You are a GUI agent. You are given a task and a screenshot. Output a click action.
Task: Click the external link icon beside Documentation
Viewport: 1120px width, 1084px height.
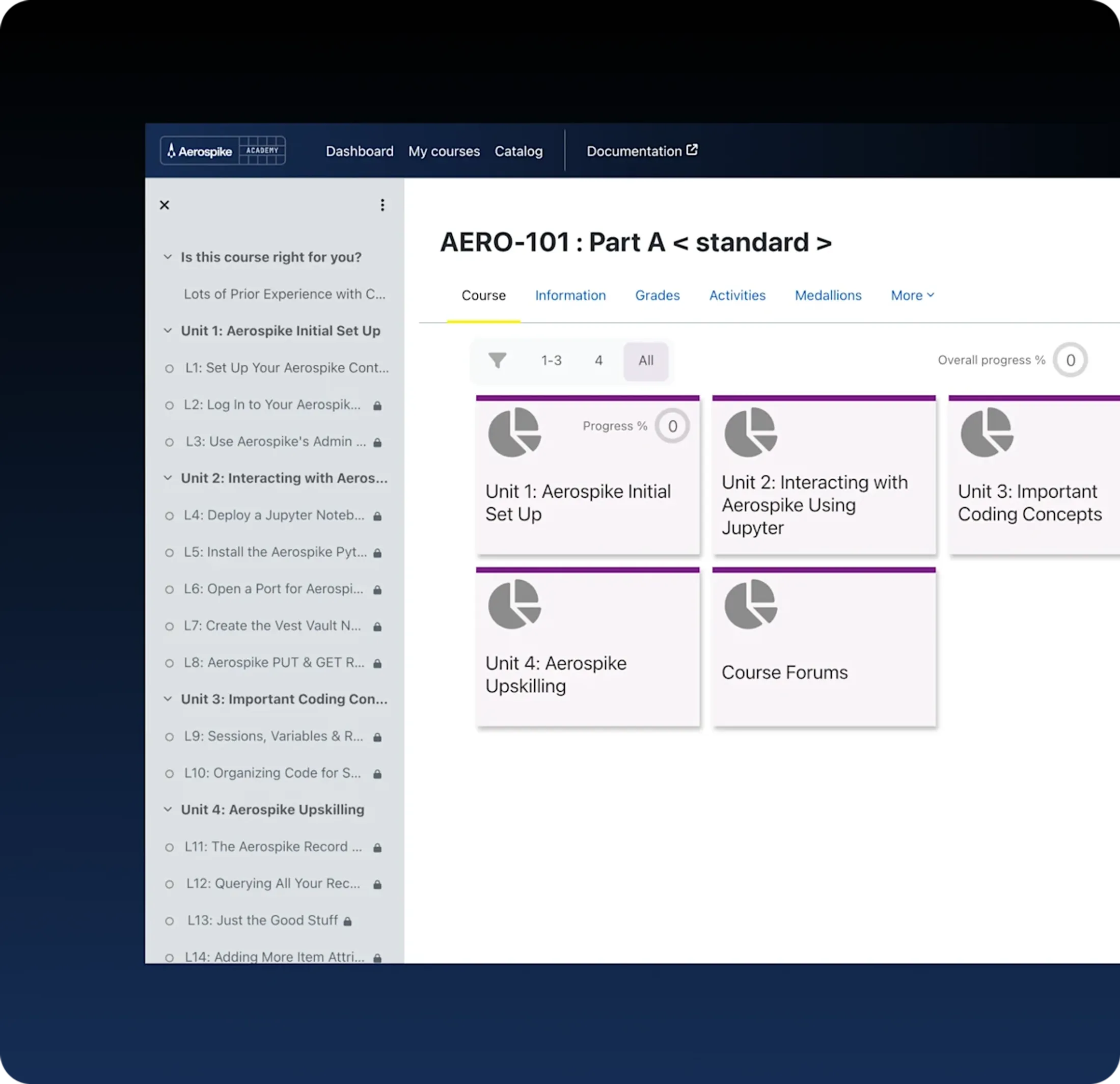692,150
